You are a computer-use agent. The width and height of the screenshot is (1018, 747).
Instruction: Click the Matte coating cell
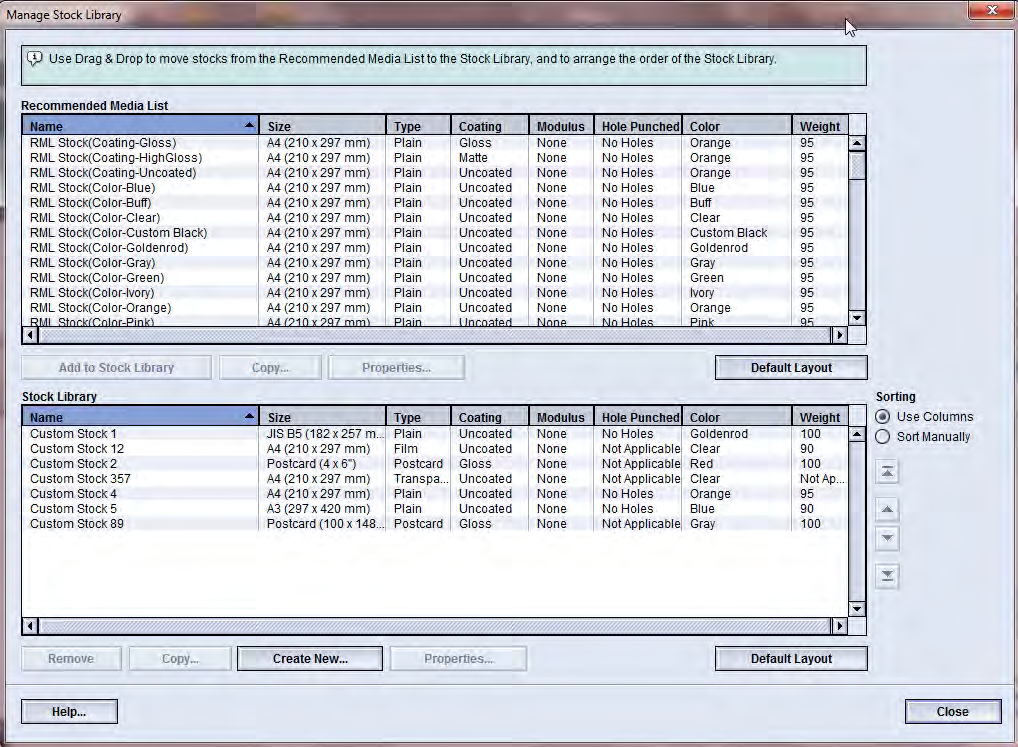pyautogui.click(x=490, y=158)
